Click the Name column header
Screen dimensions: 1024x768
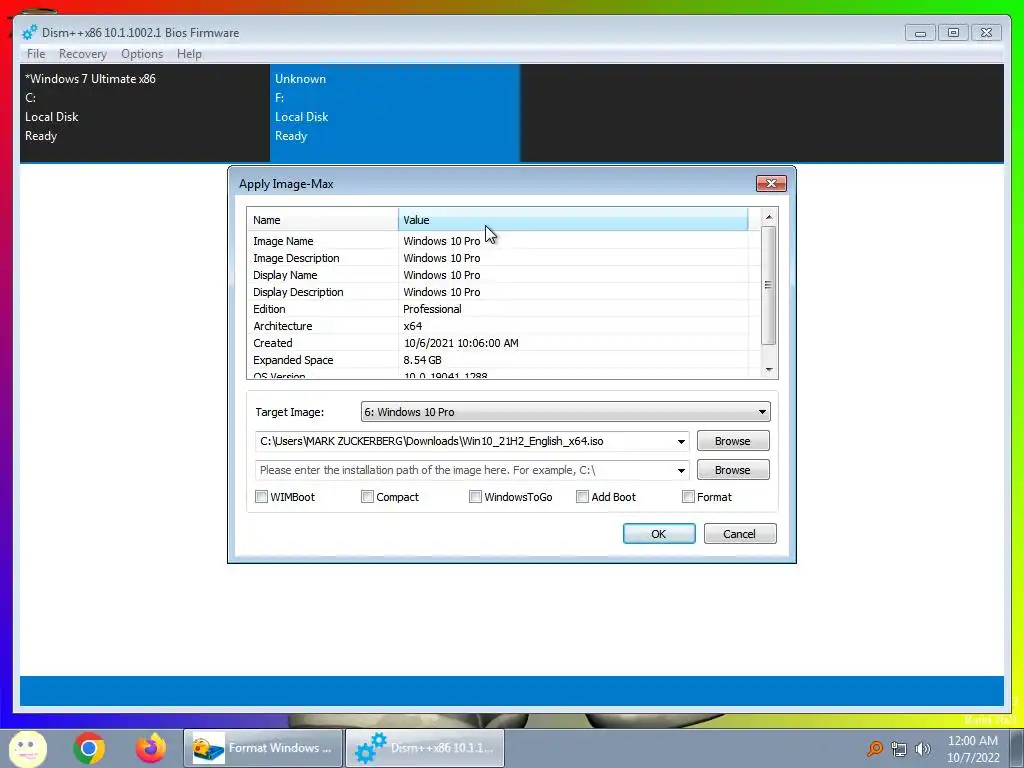coord(323,220)
